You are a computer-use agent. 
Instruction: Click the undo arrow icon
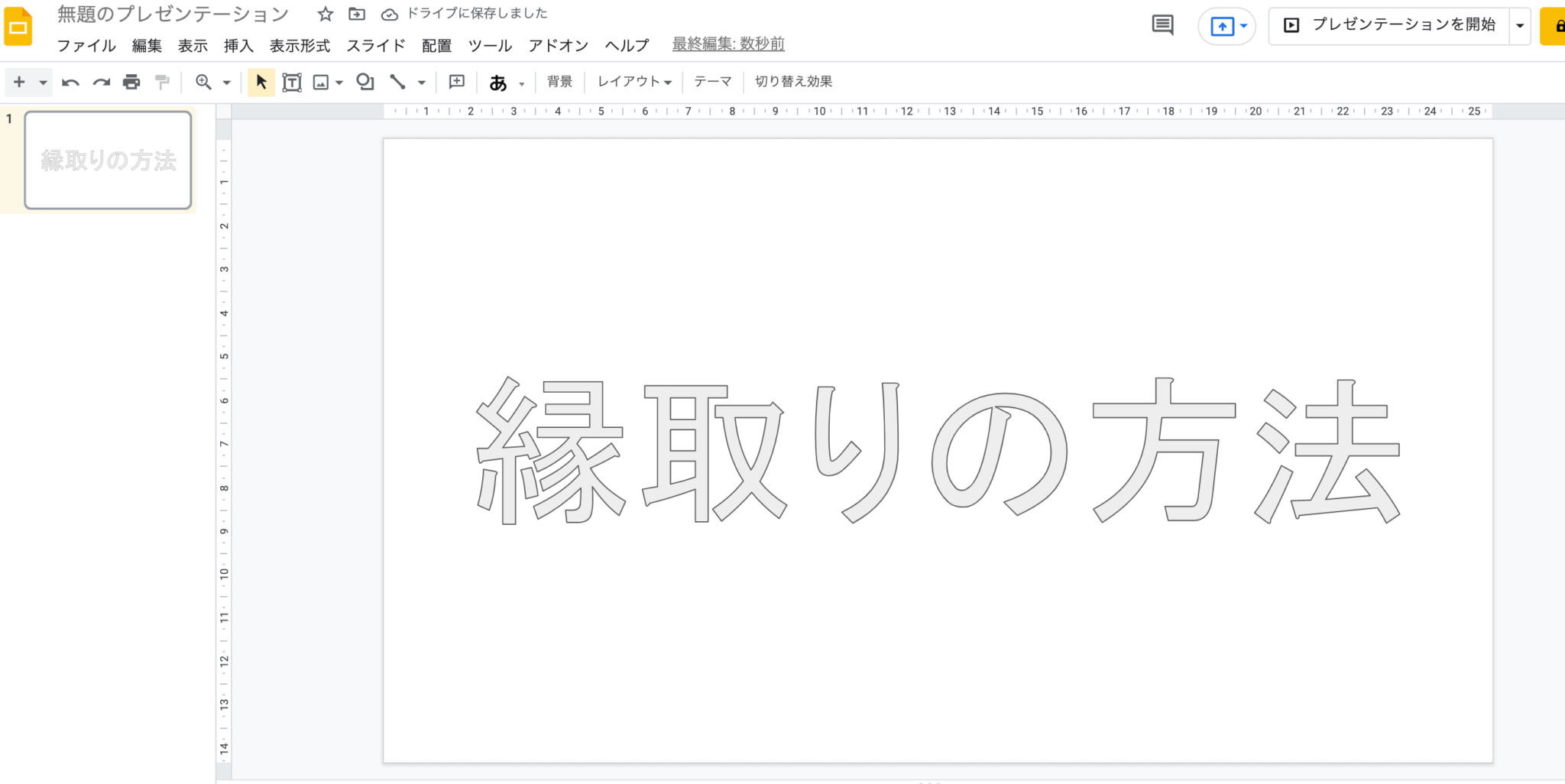(70, 83)
